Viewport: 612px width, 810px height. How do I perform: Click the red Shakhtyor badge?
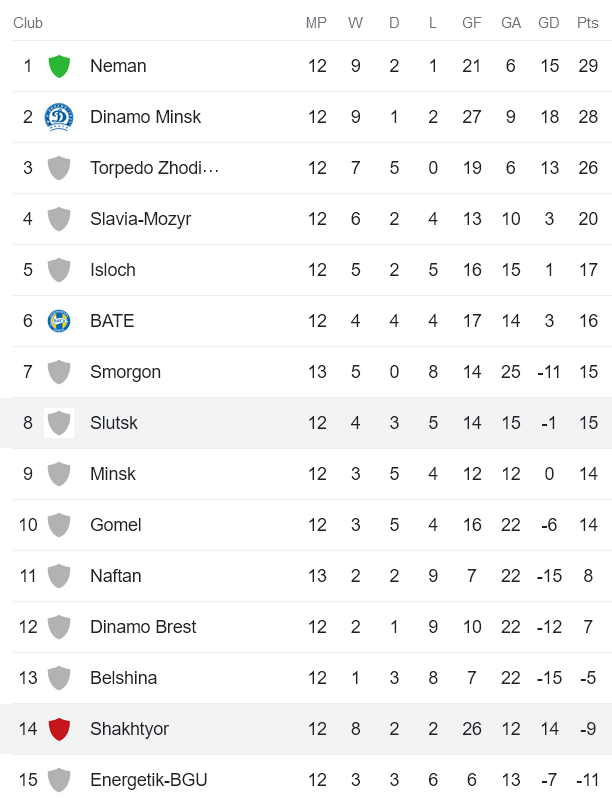click(59, 728)
